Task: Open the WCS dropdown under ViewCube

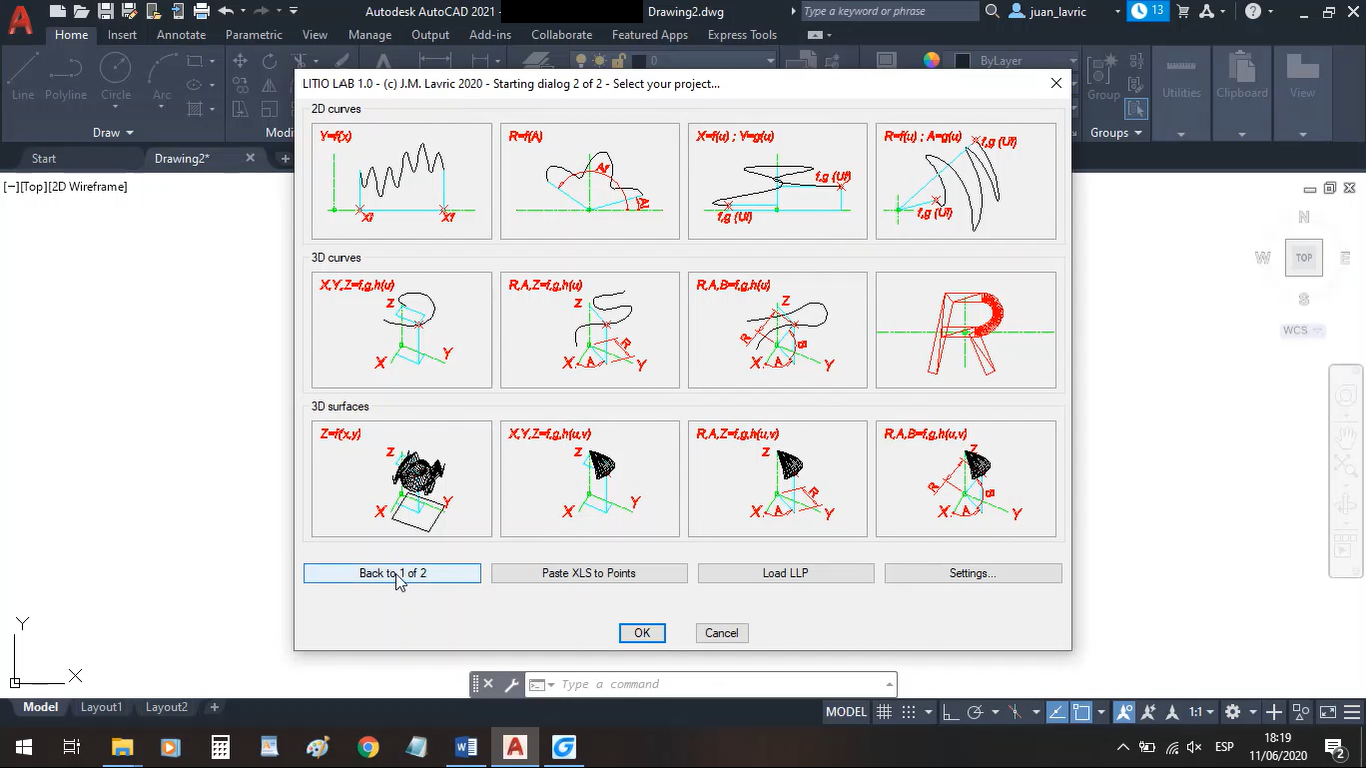Action: 1304,330
